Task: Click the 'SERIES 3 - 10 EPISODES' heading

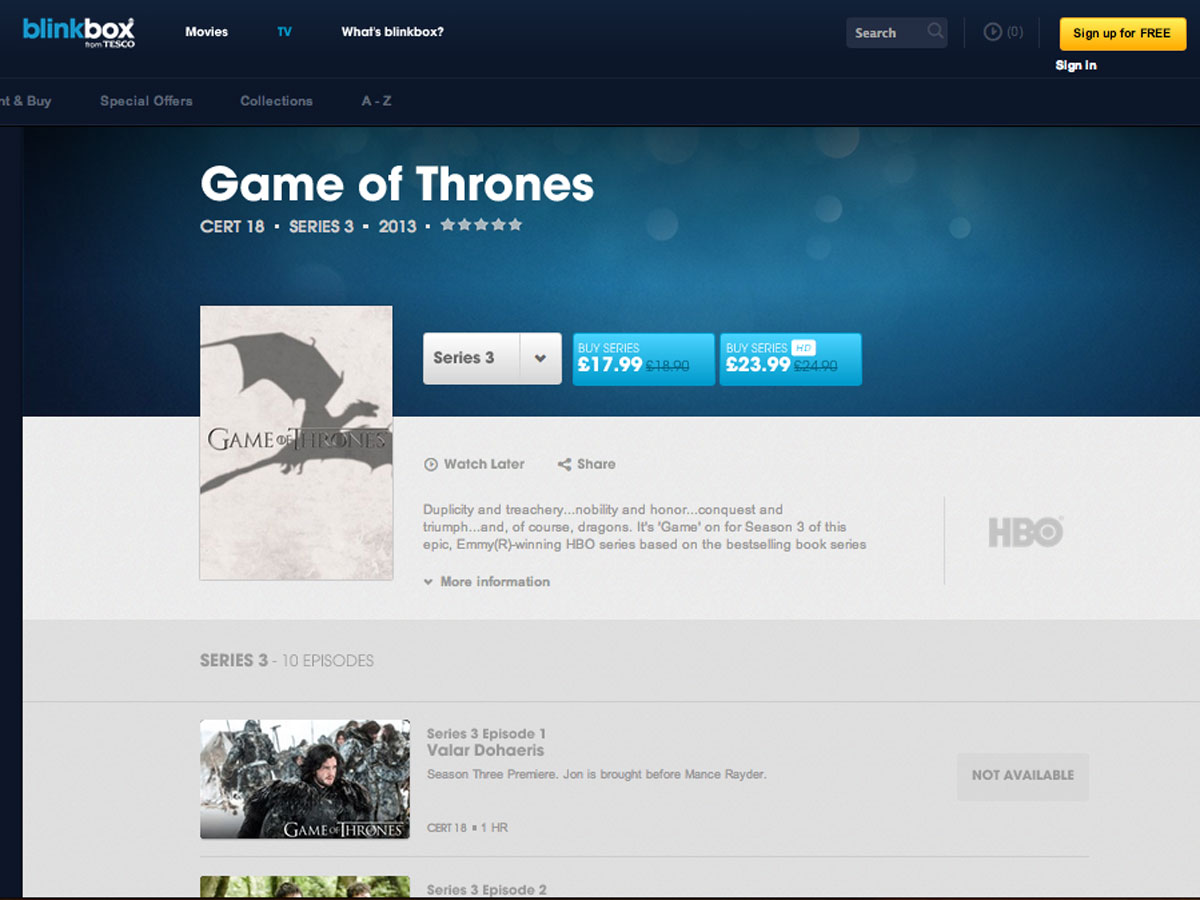Action: pyautogui.click(x=287, y=661)
